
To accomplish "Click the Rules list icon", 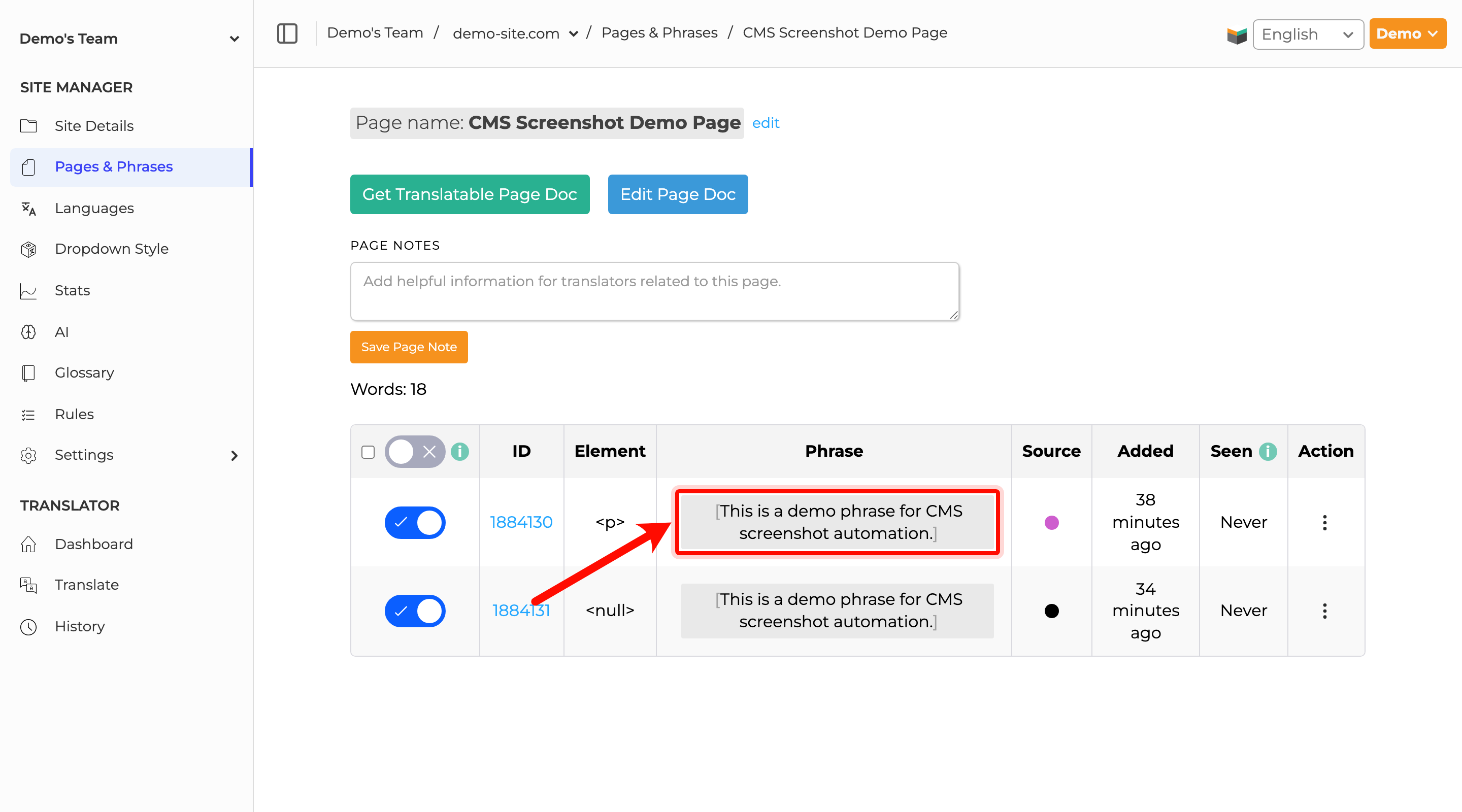I will click(x=28, y=415).
